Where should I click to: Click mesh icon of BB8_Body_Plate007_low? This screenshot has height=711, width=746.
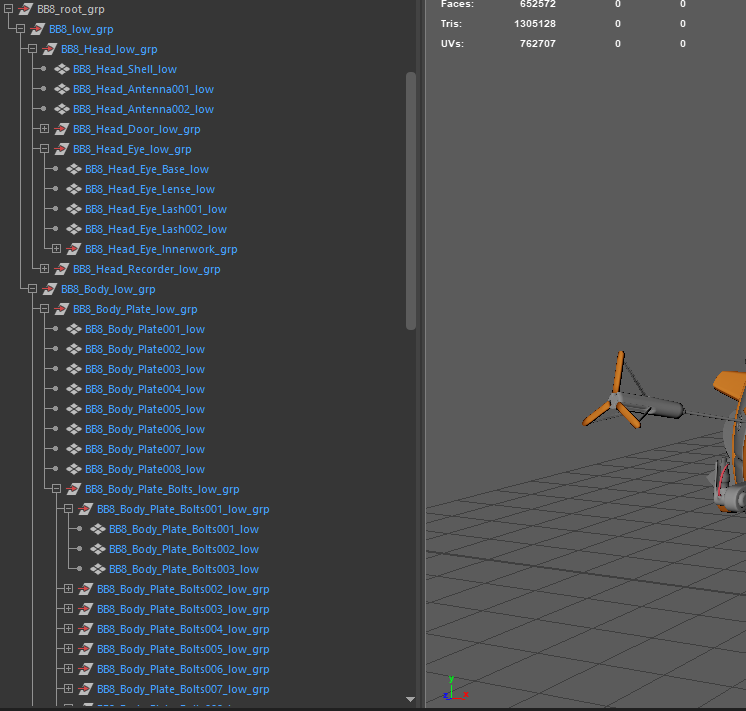[x=74, y=449]
